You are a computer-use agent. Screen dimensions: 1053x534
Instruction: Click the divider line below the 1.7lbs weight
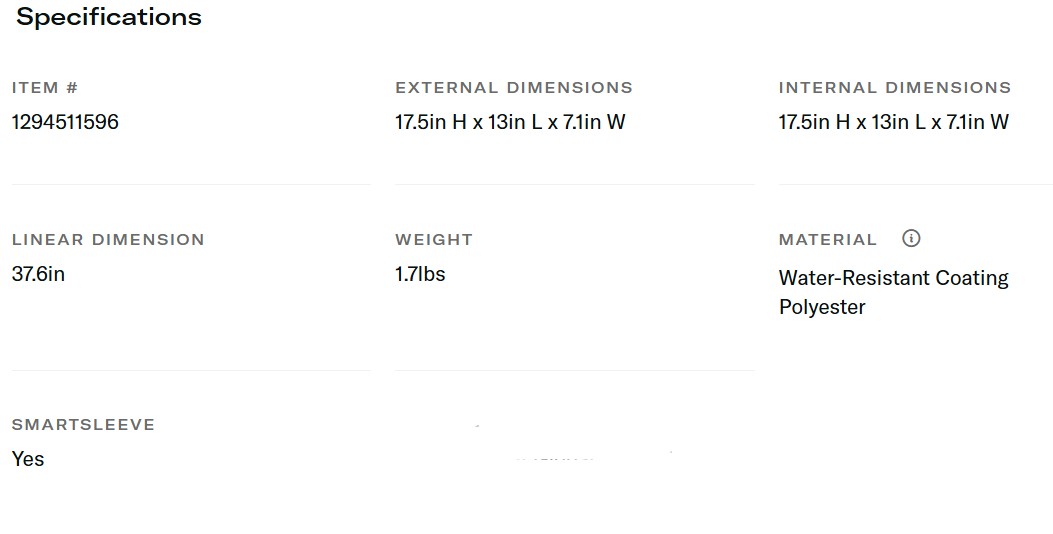click(x=574, y=370)
